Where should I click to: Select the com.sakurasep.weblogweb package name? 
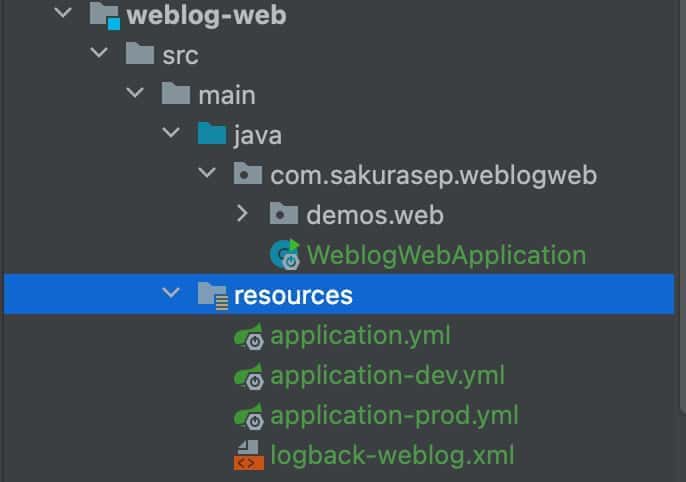[x=434, y=176]
